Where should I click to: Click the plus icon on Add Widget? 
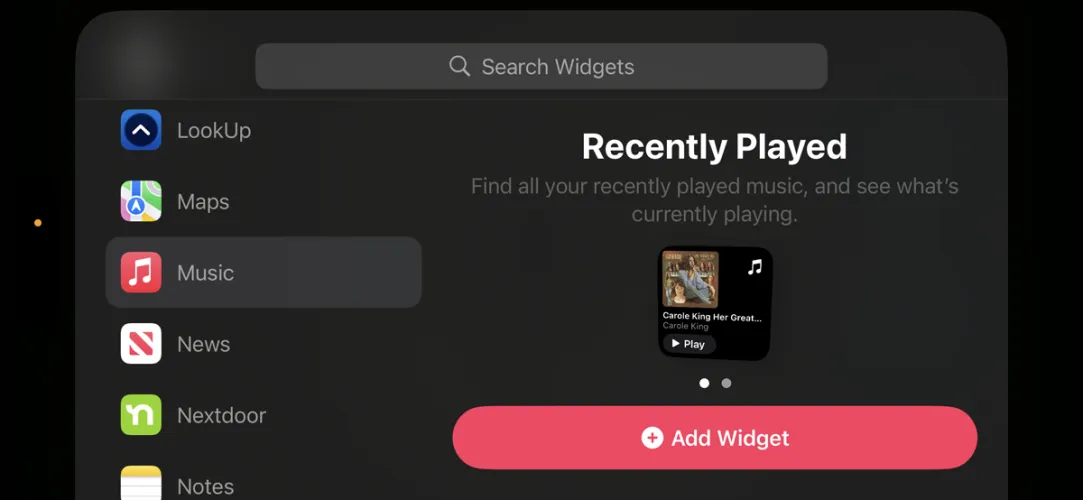pos(652,438)
